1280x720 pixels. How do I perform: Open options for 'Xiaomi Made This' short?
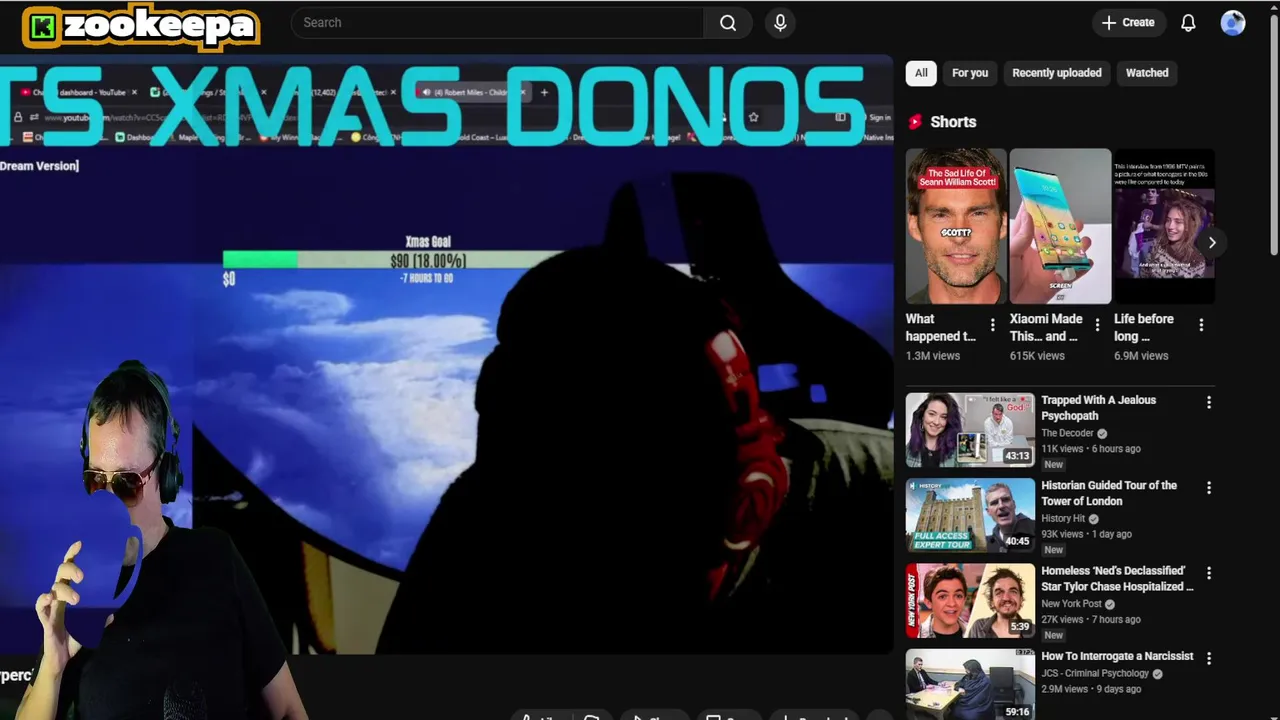tap(1097, 325)
